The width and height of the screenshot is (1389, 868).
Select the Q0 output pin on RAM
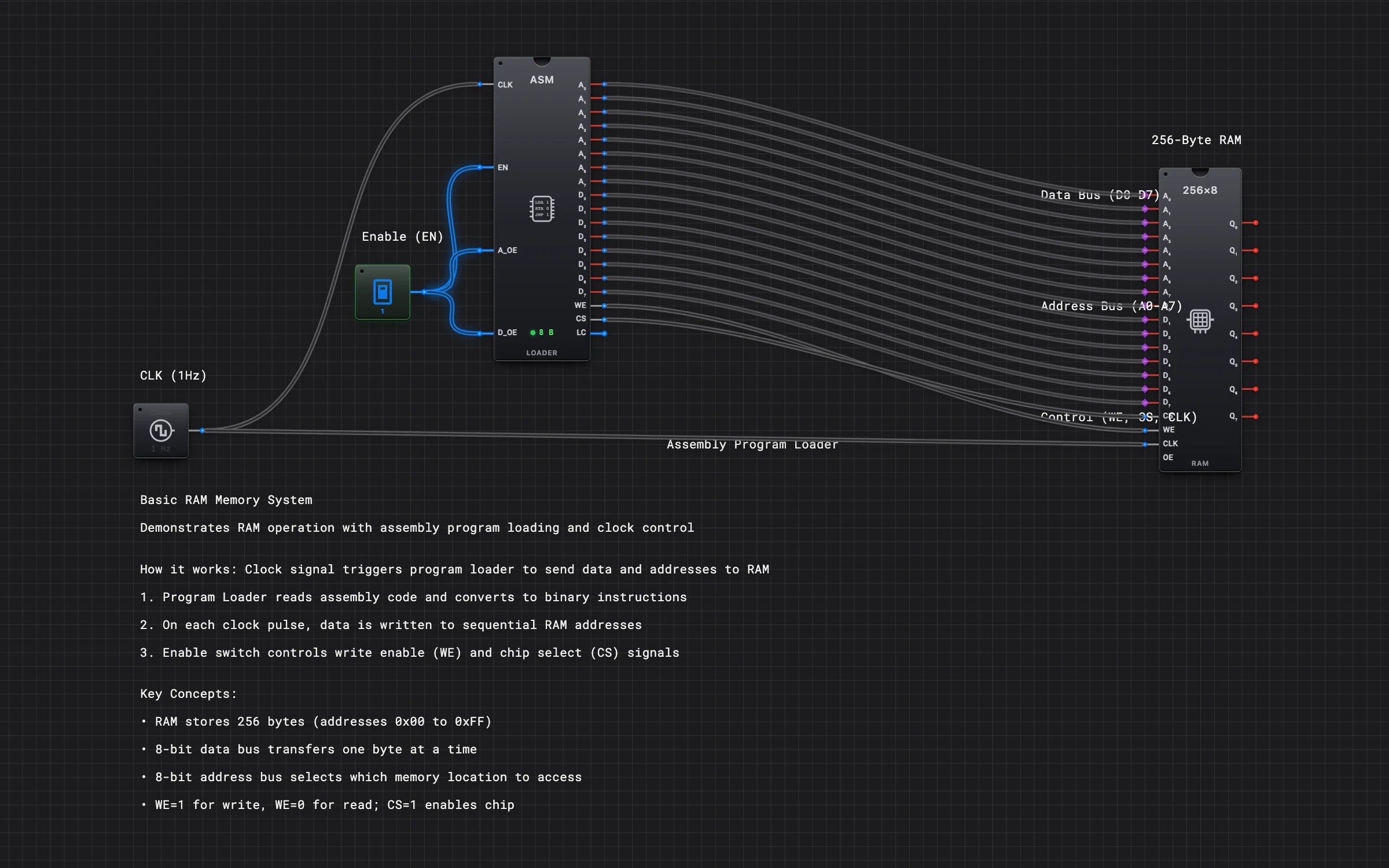(1255, 223)
